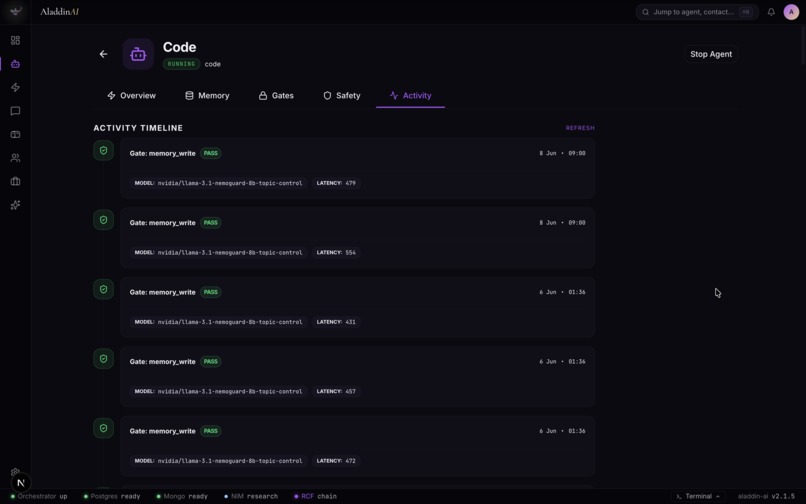Open the sparkles icon in sidebar
806x504 pixels.
click(15, 205)
